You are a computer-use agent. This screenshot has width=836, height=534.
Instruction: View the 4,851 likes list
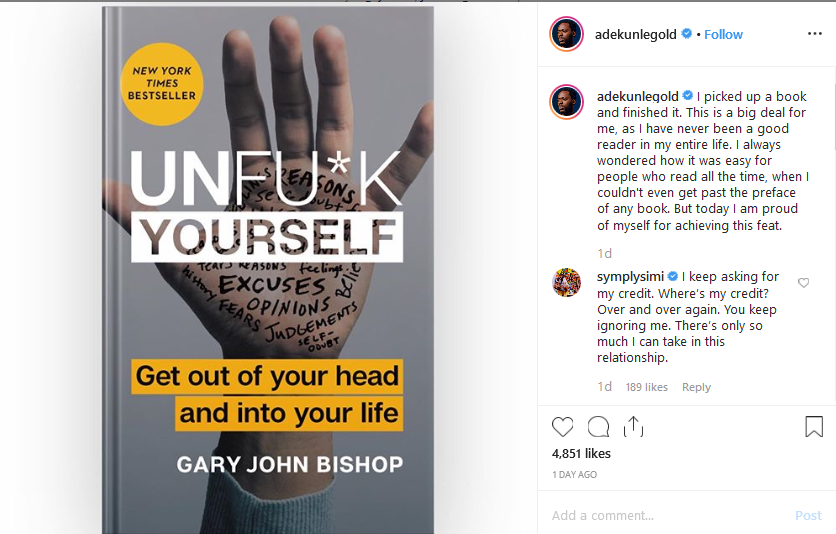[x=581, y=454]
